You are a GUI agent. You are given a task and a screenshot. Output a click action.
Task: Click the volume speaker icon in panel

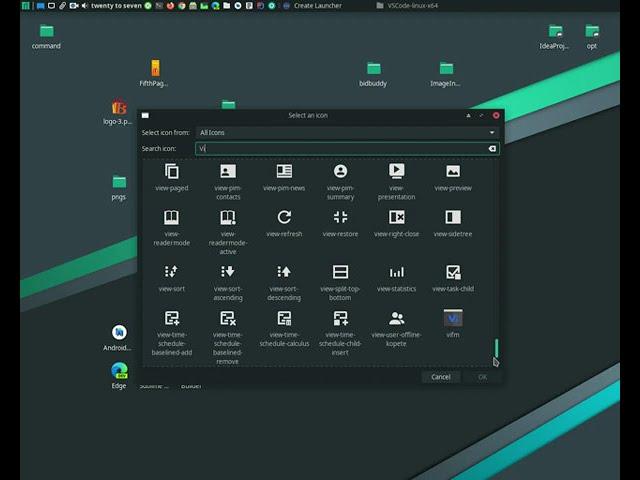coord(84,6)
